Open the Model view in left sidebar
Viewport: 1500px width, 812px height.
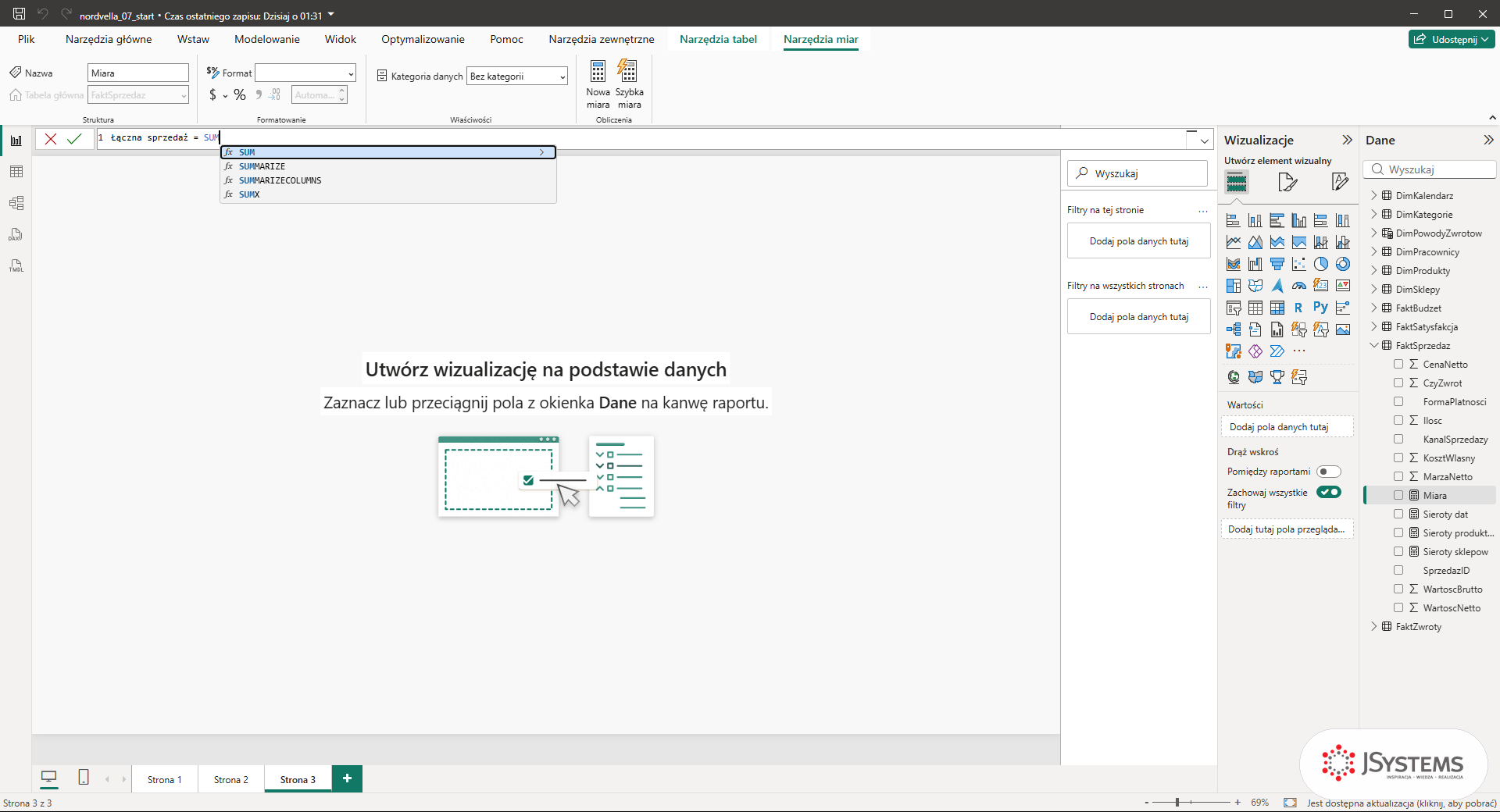pyautogui.click(x=16, y=203)
